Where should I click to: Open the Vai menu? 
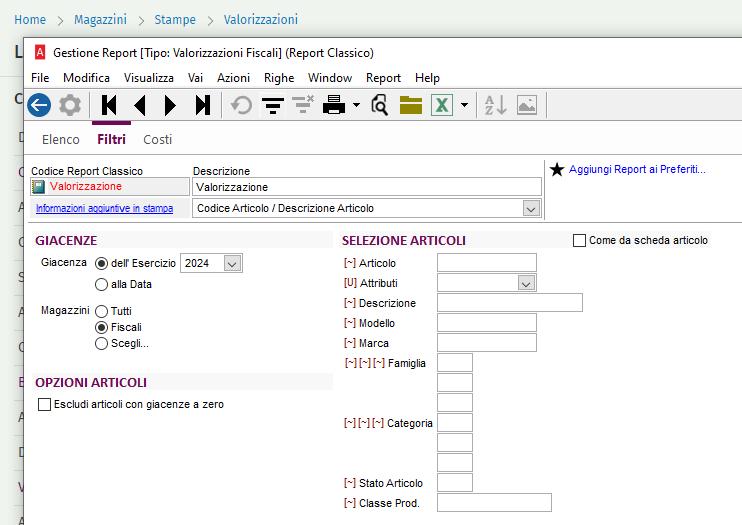click(x=195, y=78)
